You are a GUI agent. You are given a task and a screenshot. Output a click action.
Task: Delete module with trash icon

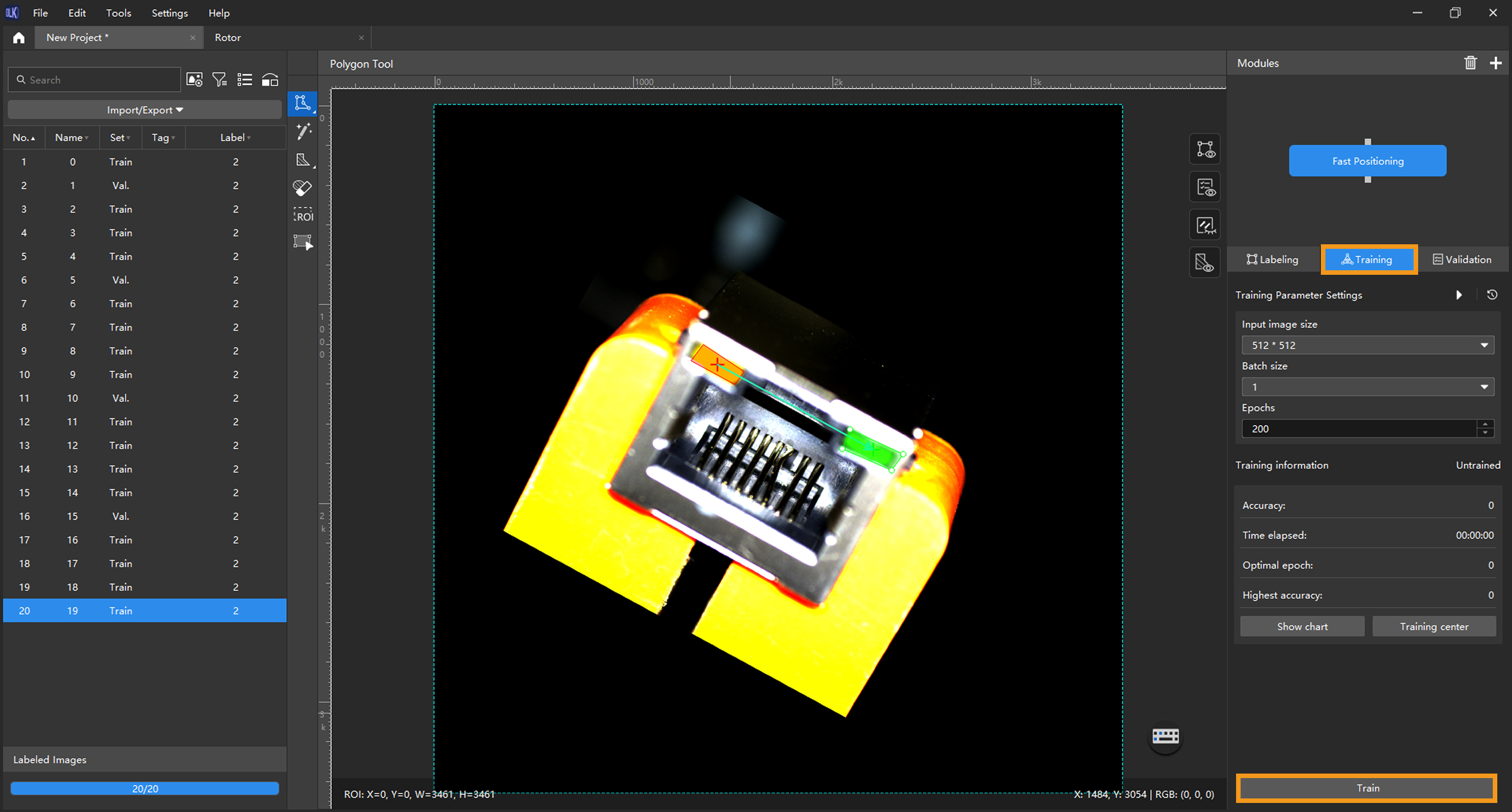pyautogui.click(x=1470, y=63)
